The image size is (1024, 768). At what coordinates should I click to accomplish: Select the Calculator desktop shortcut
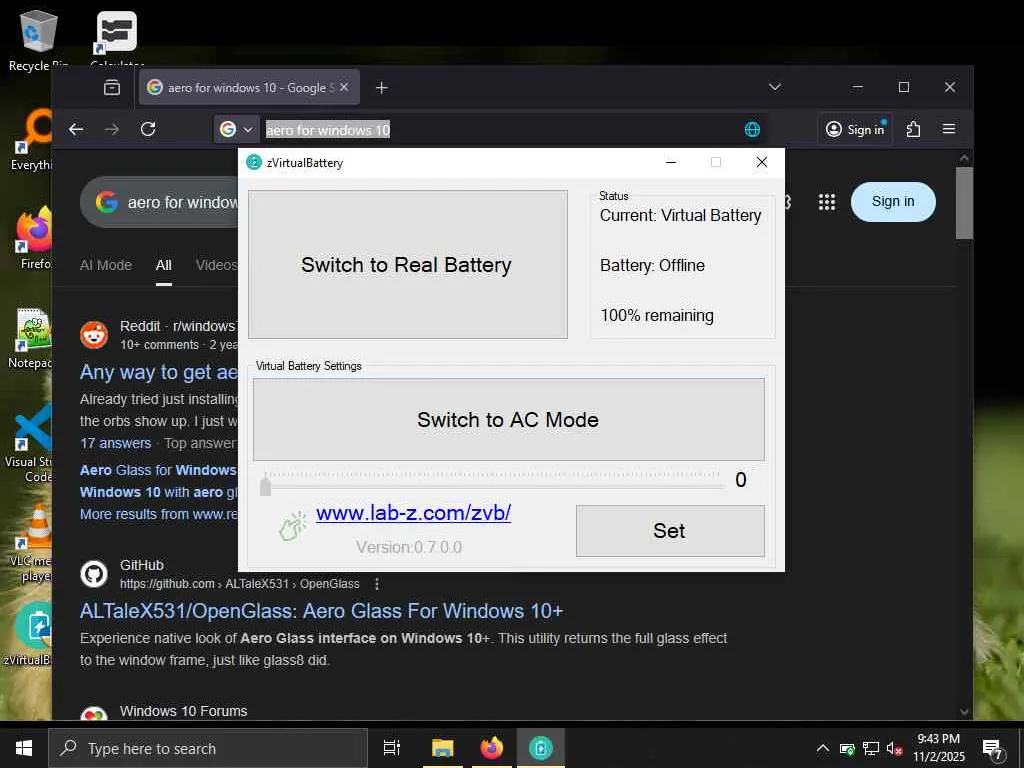(x=117, y=39)
